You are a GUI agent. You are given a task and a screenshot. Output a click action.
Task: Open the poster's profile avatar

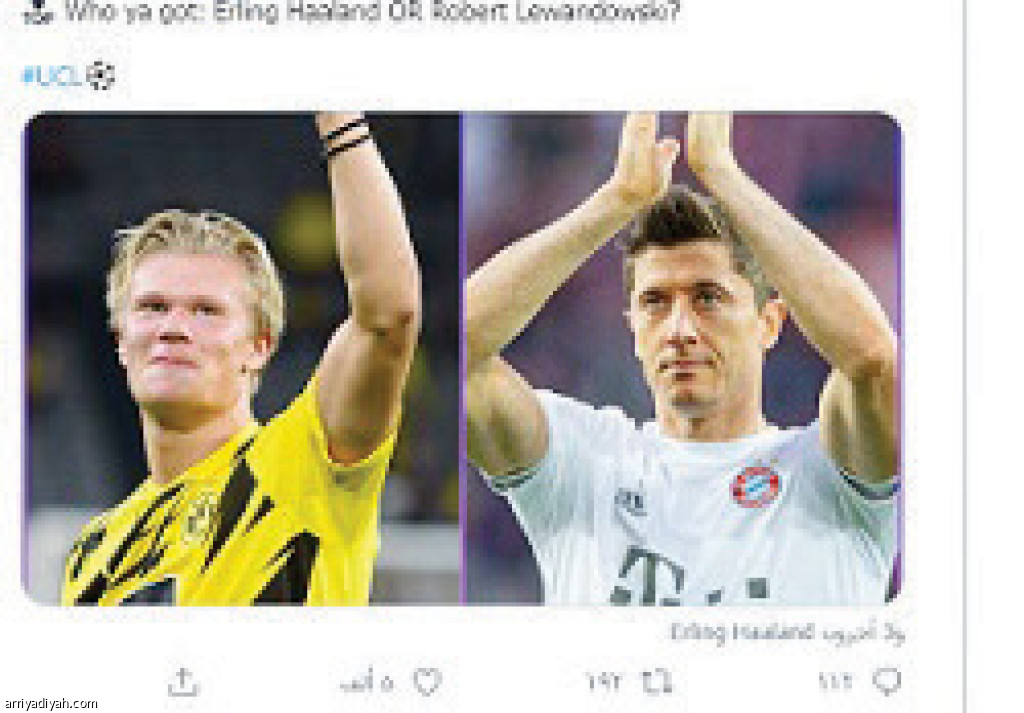tap(38, 12)
